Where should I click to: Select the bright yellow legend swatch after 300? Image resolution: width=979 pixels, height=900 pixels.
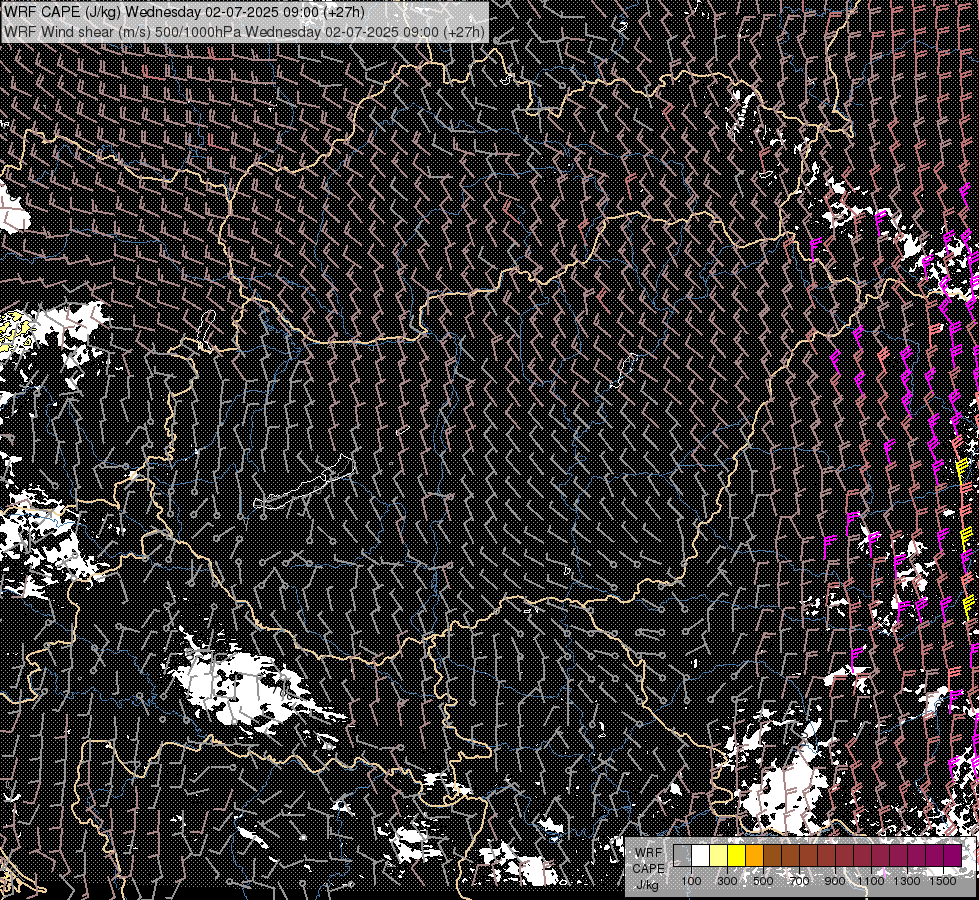click(x=737, y=856)
